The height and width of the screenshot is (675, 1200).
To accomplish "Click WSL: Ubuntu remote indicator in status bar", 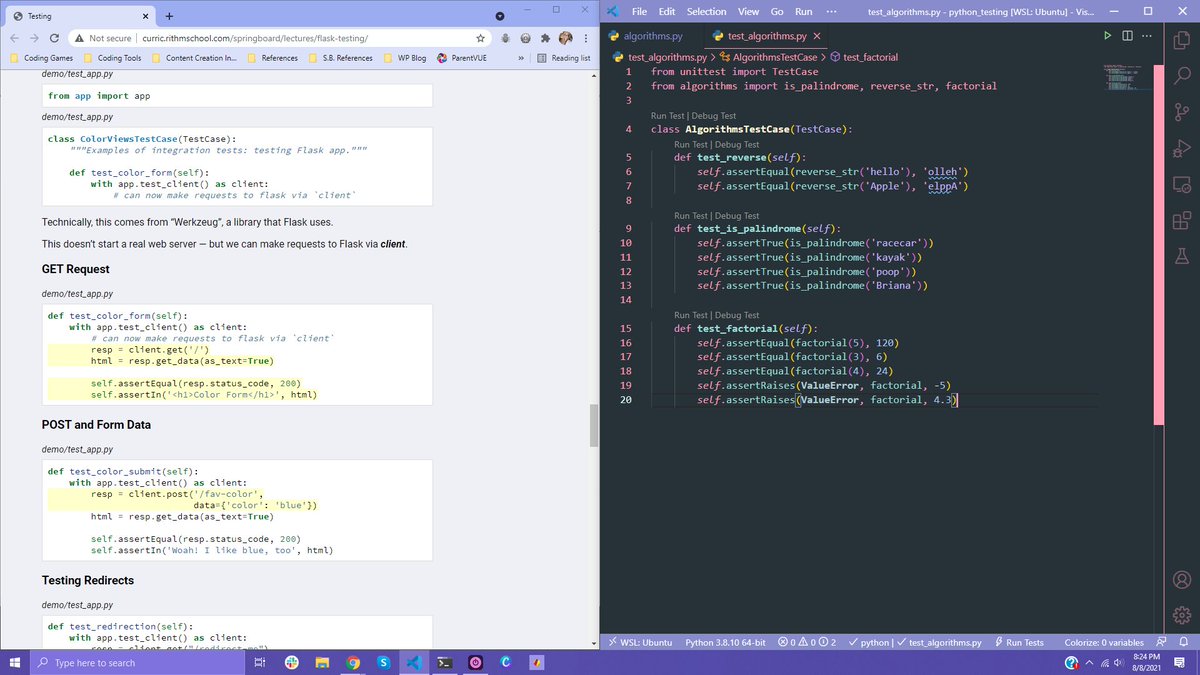I will [x=639, y=642].
